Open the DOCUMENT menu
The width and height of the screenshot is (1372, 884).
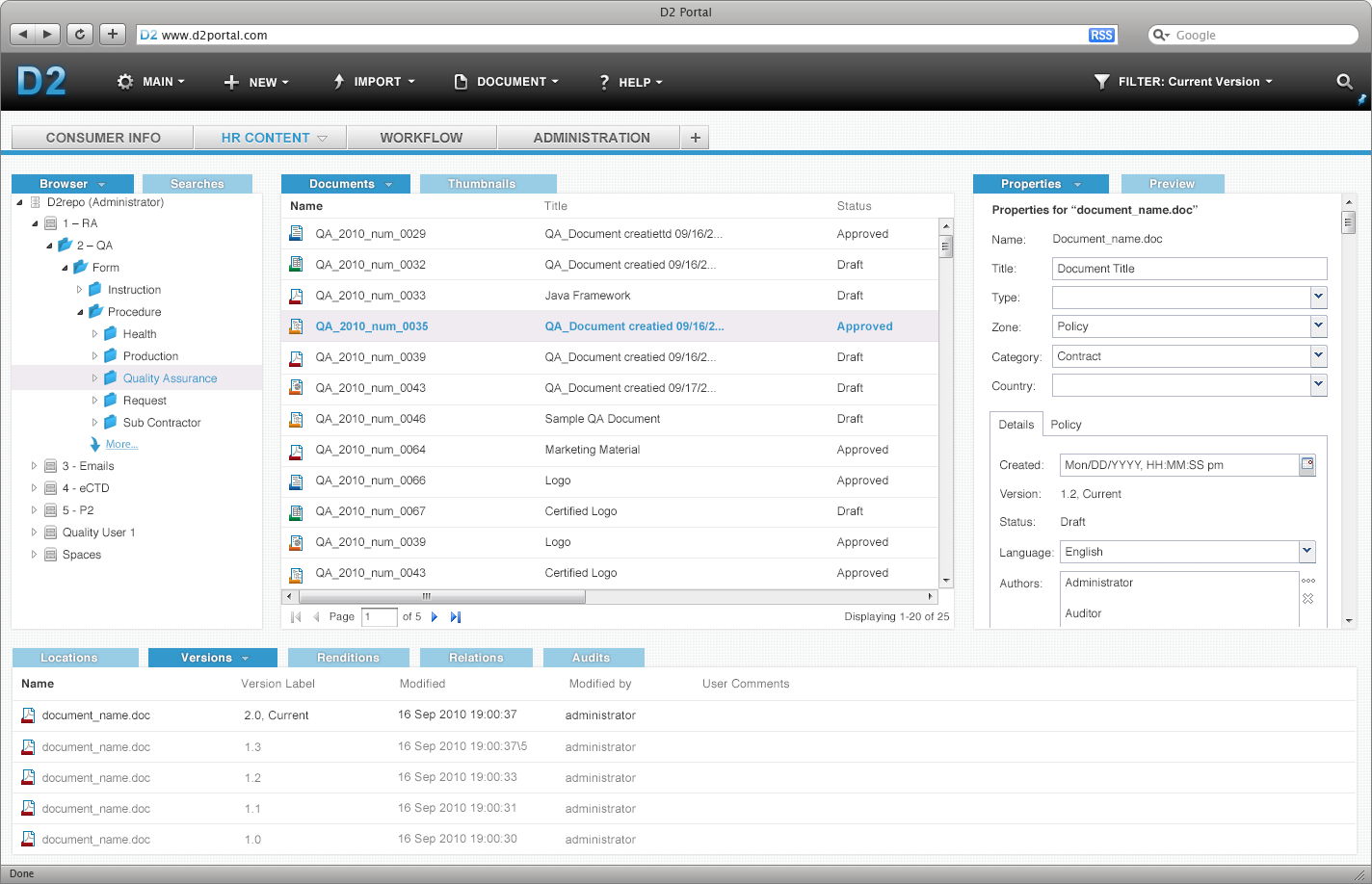pos(507,82)
